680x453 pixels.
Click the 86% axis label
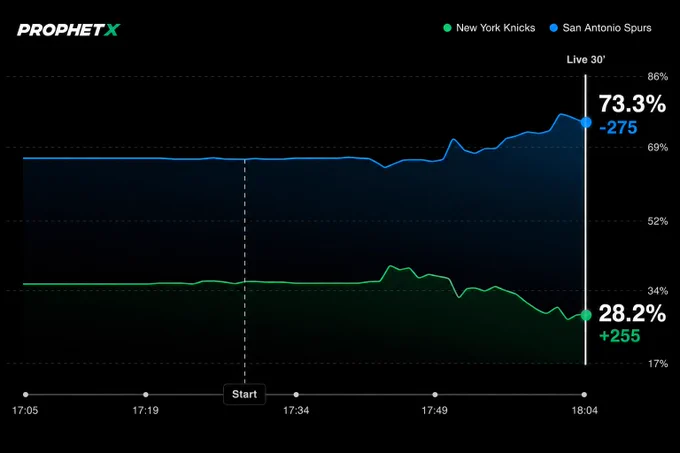pyautogui.click(x=658, y=77)
